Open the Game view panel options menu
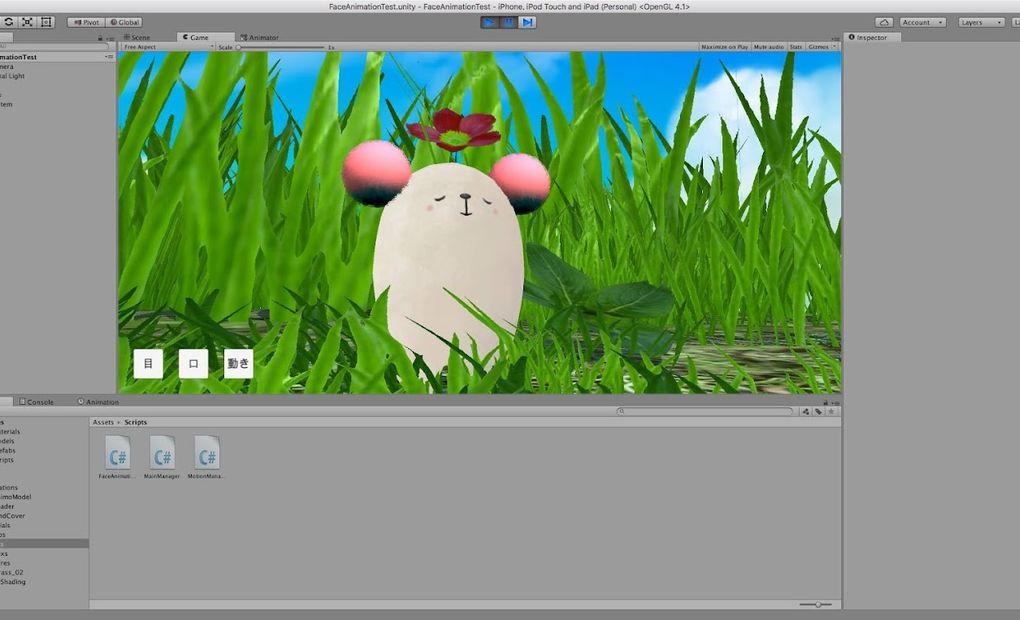This screenshot has width=1020, height=620. [x=836, y=38]
